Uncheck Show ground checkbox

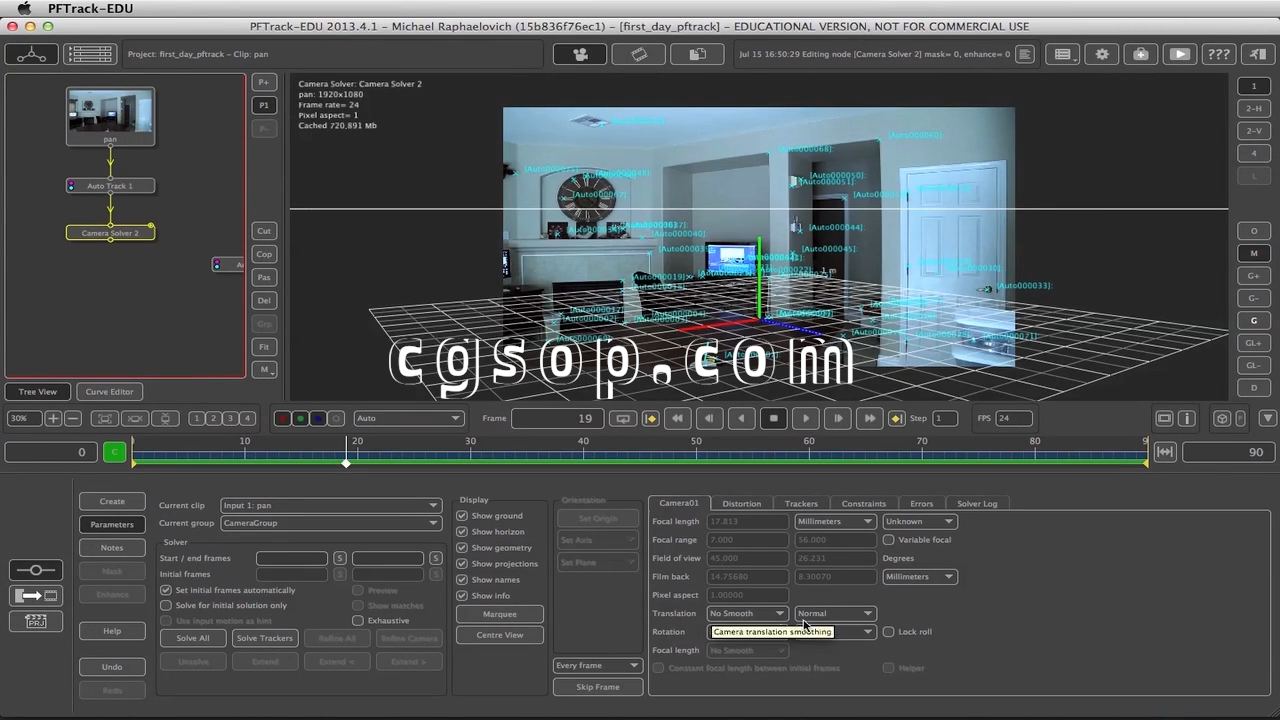[x=462, y=516]
